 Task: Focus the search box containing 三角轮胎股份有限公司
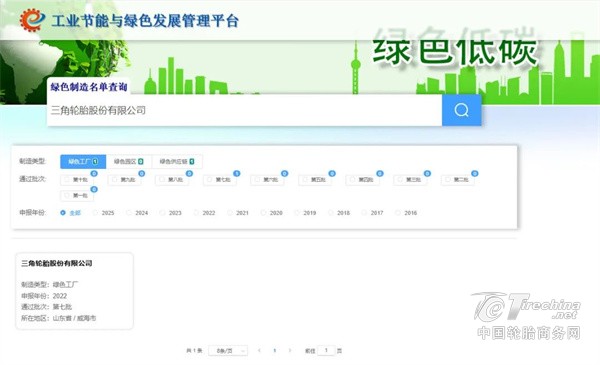click(244, 110)
